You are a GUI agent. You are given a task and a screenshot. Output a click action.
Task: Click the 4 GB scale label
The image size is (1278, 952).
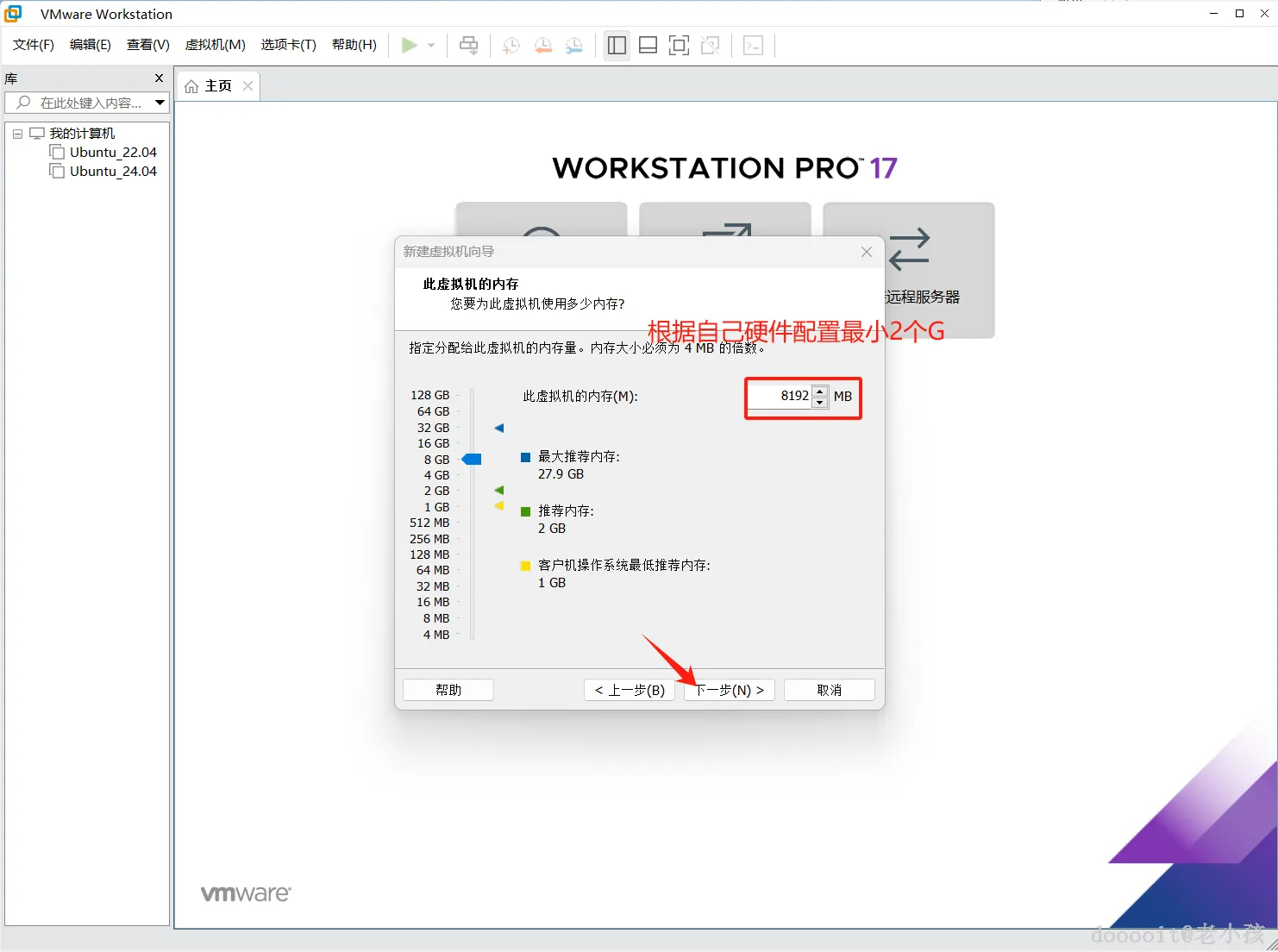(x=437, y=475)
